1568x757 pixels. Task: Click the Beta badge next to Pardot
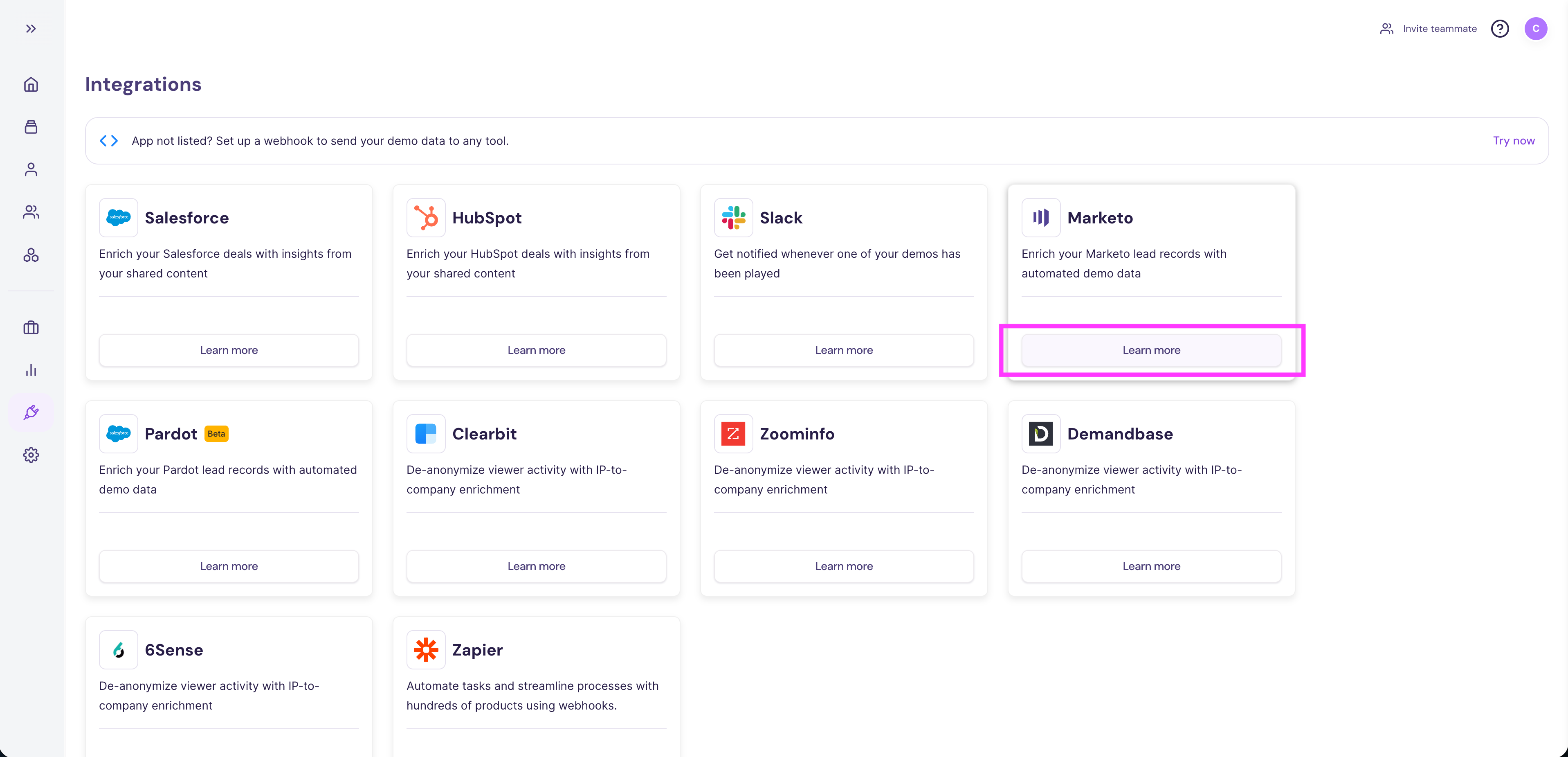pos(216,434)
